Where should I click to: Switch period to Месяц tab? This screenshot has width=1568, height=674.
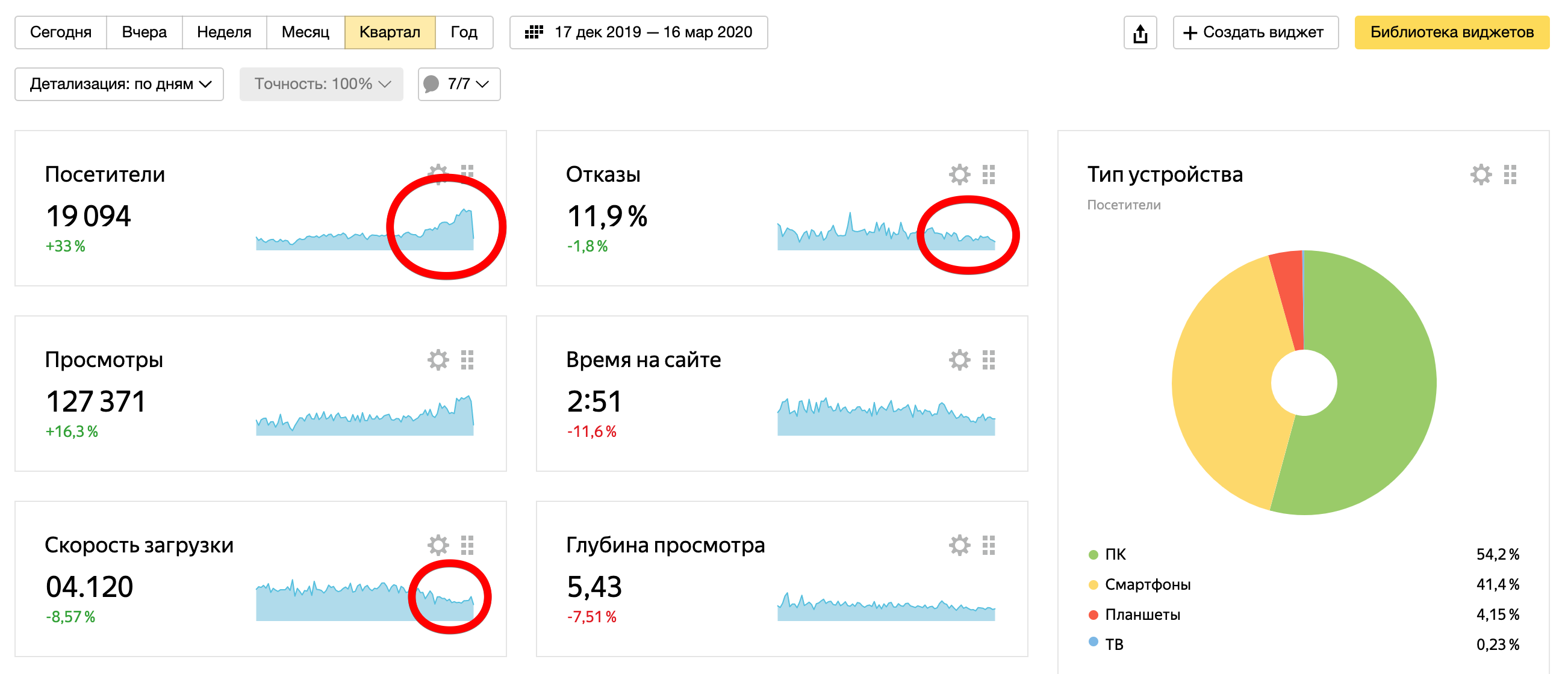(305, 32)
